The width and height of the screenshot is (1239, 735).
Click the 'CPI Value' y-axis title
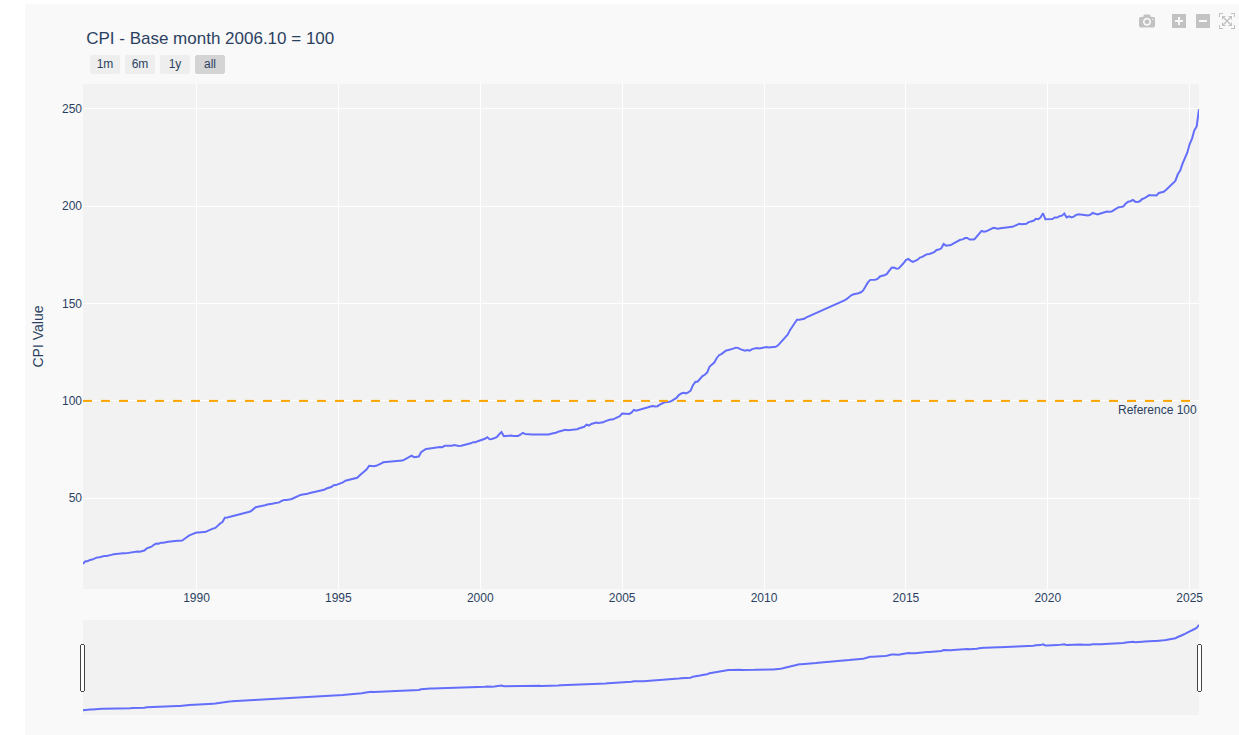coord(39,336)
